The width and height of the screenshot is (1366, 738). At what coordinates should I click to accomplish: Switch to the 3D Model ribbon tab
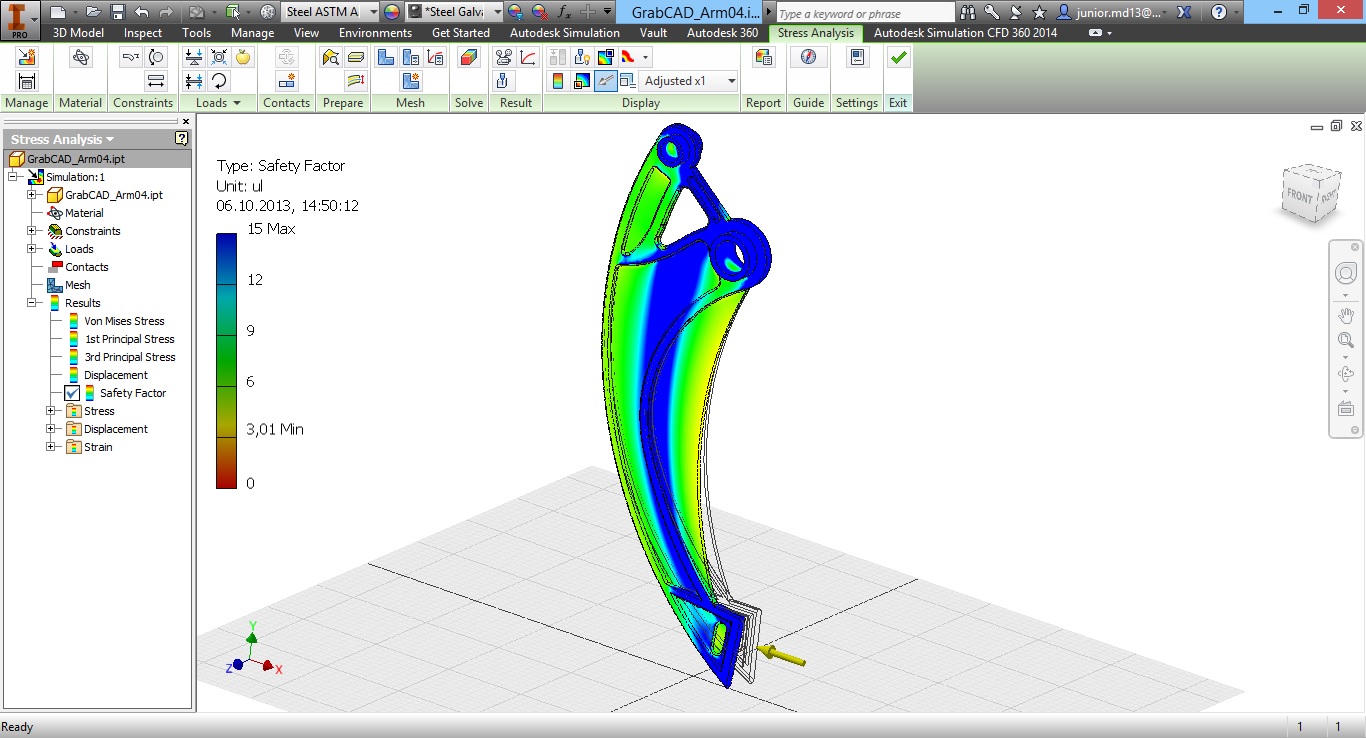click(x=78, y=33)
